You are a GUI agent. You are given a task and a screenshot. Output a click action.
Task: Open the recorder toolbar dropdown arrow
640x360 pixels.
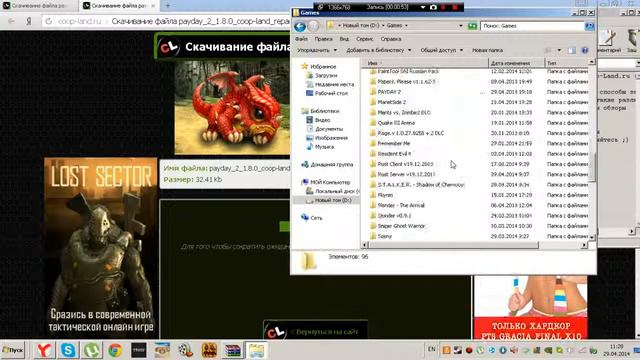coord(423,7)
